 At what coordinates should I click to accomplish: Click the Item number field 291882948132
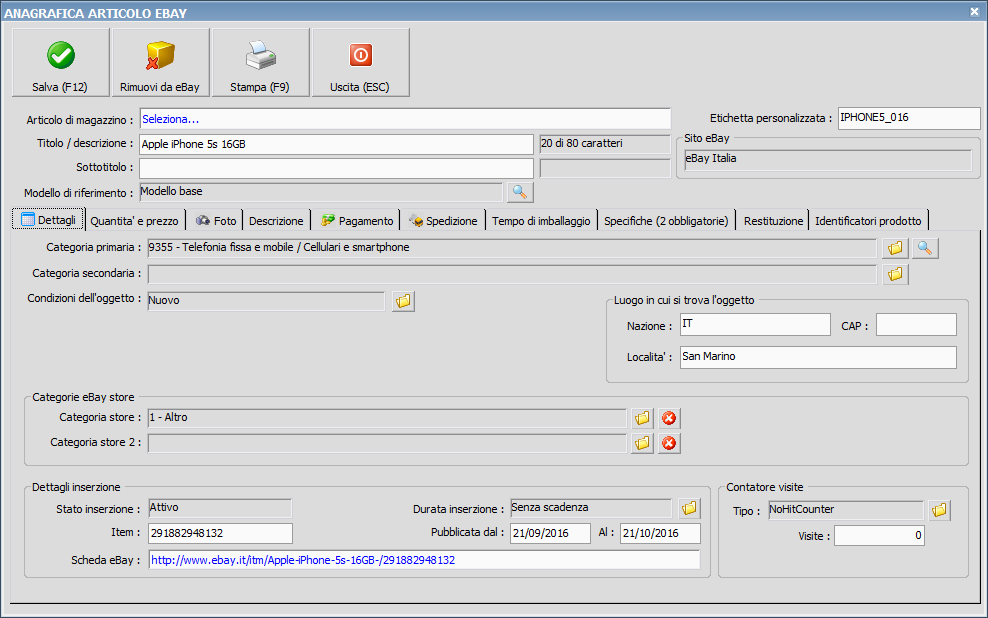point(221,533)
